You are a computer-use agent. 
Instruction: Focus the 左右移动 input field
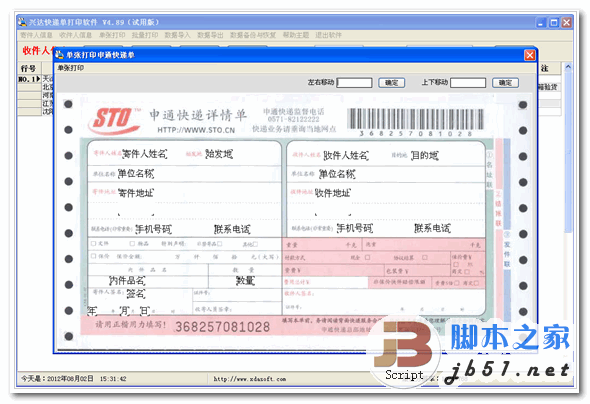pyautogui.click(x=354, y=82)
